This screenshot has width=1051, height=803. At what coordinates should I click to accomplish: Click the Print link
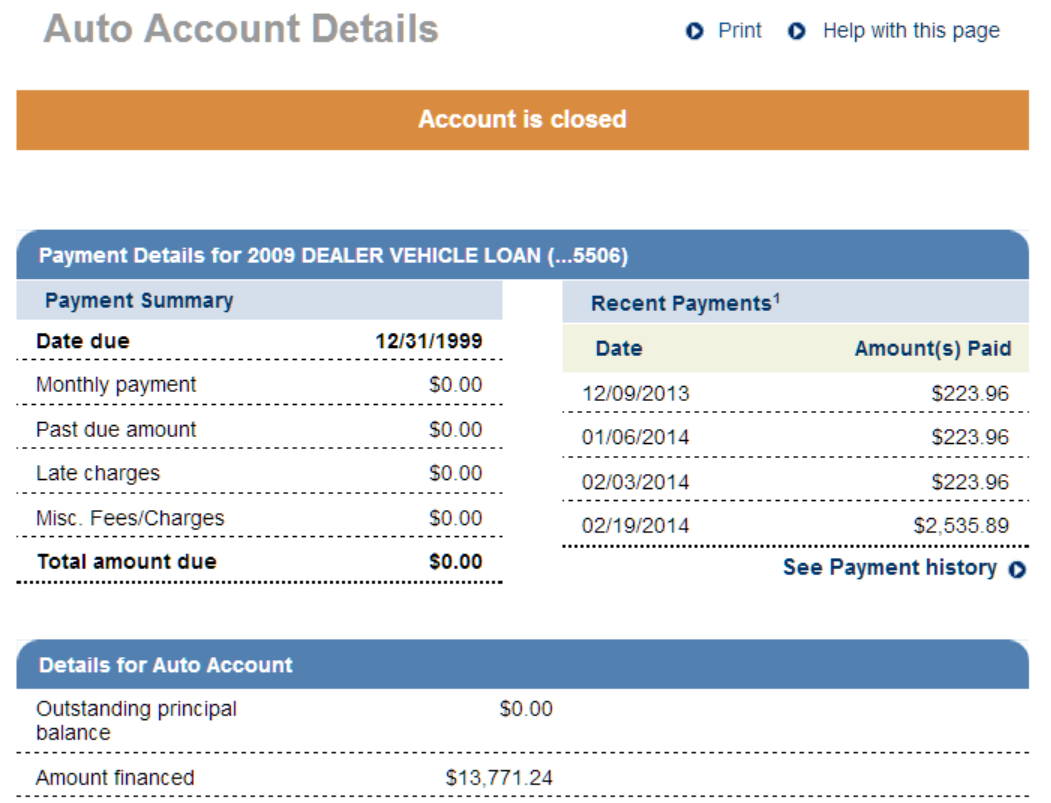pos(739,31)
